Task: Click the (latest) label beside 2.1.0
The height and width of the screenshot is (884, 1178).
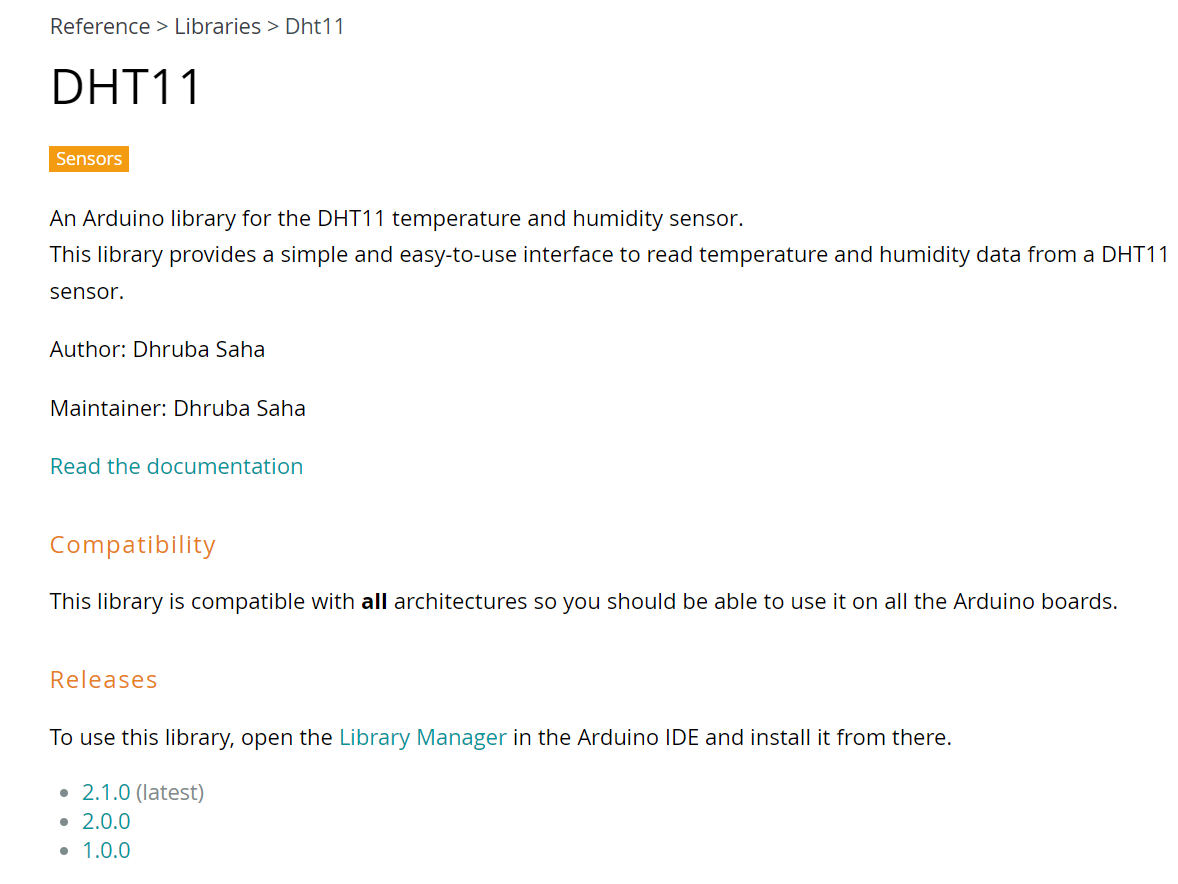Action: click(170, 792)
